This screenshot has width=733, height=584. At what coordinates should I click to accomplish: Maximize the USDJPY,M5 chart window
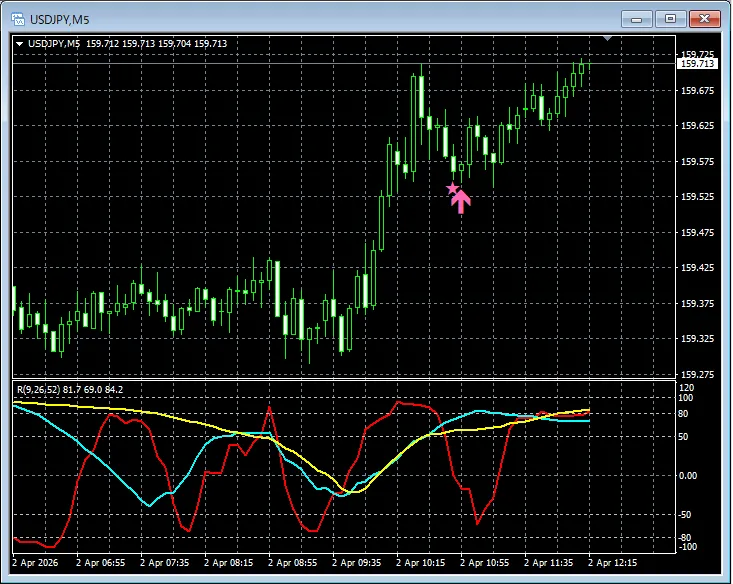tap(670, 19)
